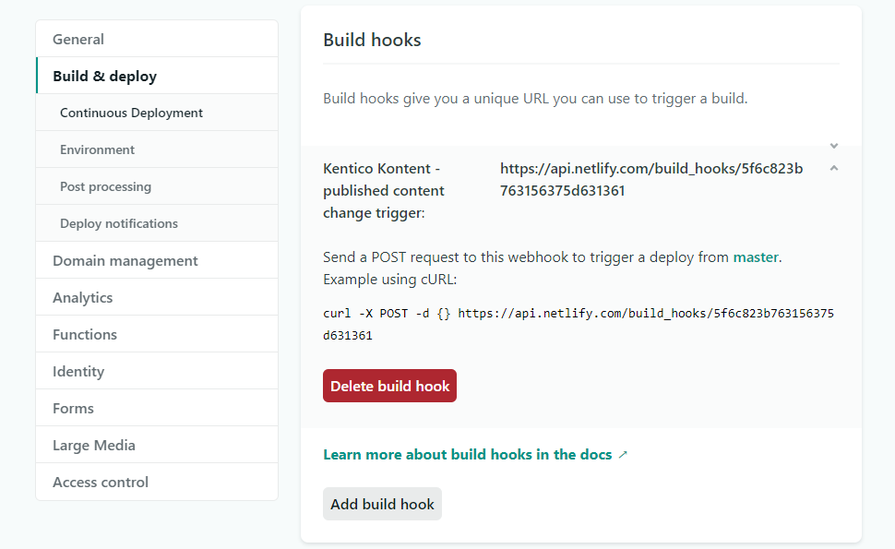Open Access control settings
This screenshot has height=549, width=895.
point(100,483)
